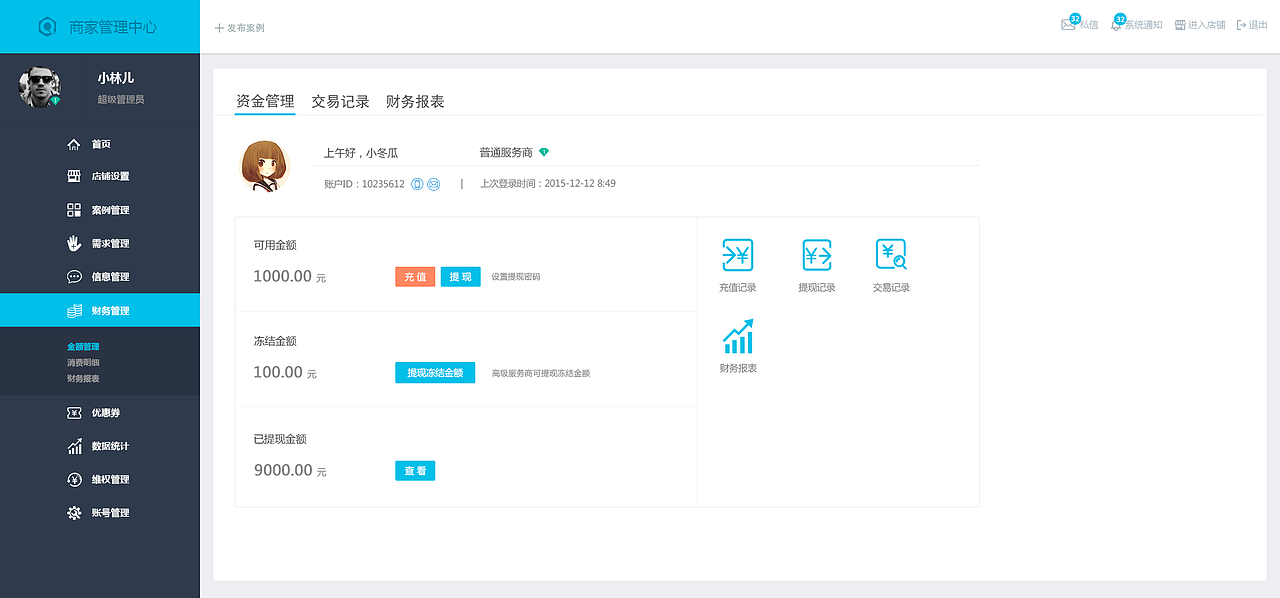Click the mail icon beside the account ID
Viewport: 1280px width, 598px height.
434,184
